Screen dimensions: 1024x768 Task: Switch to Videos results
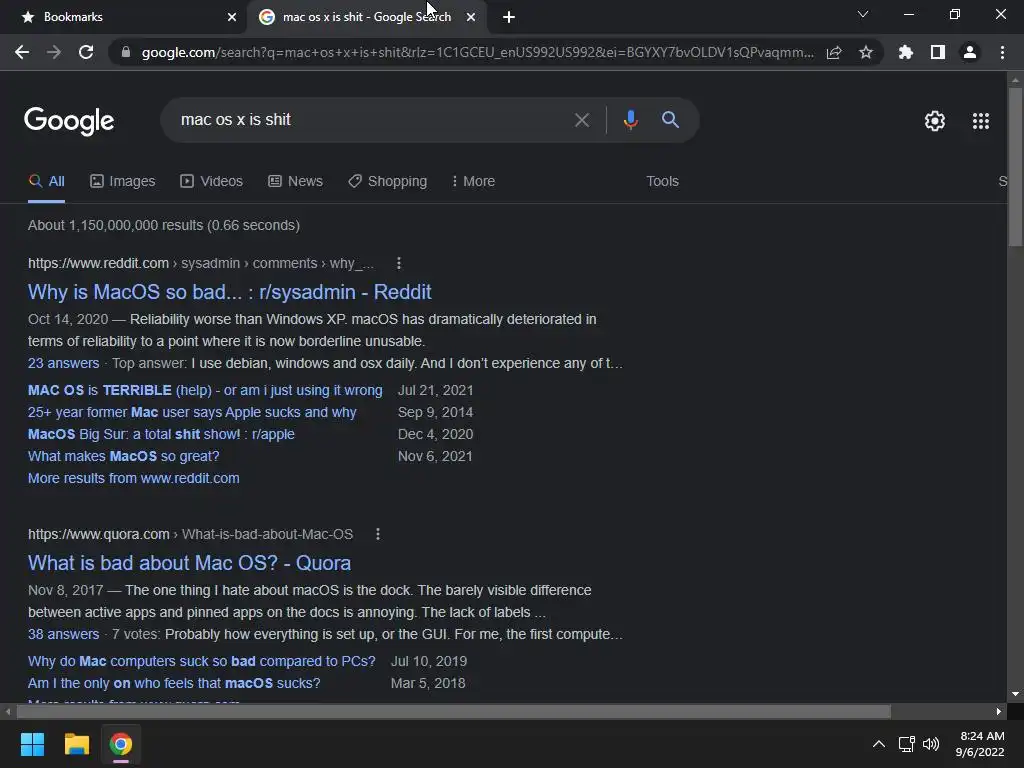tap(212, 182)
